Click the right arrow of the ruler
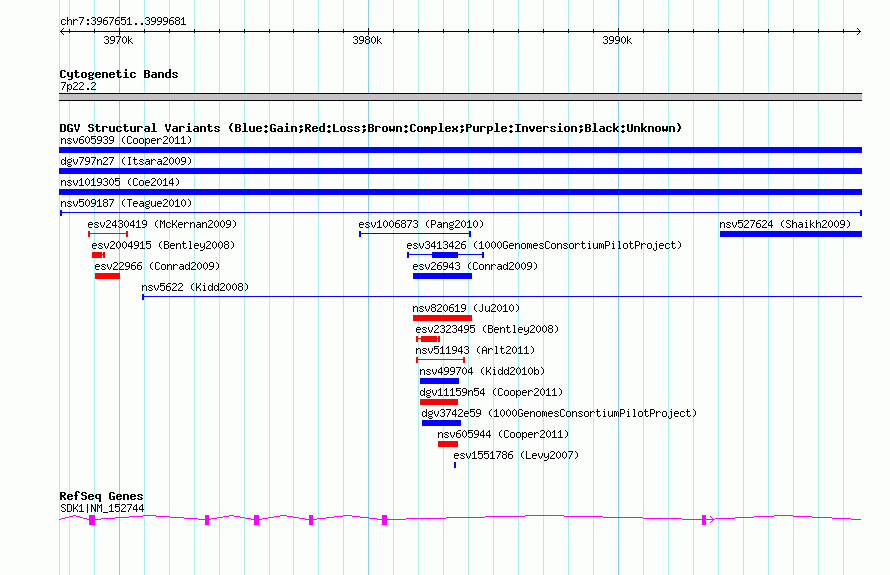890x575 pixels. pos(859,31)
